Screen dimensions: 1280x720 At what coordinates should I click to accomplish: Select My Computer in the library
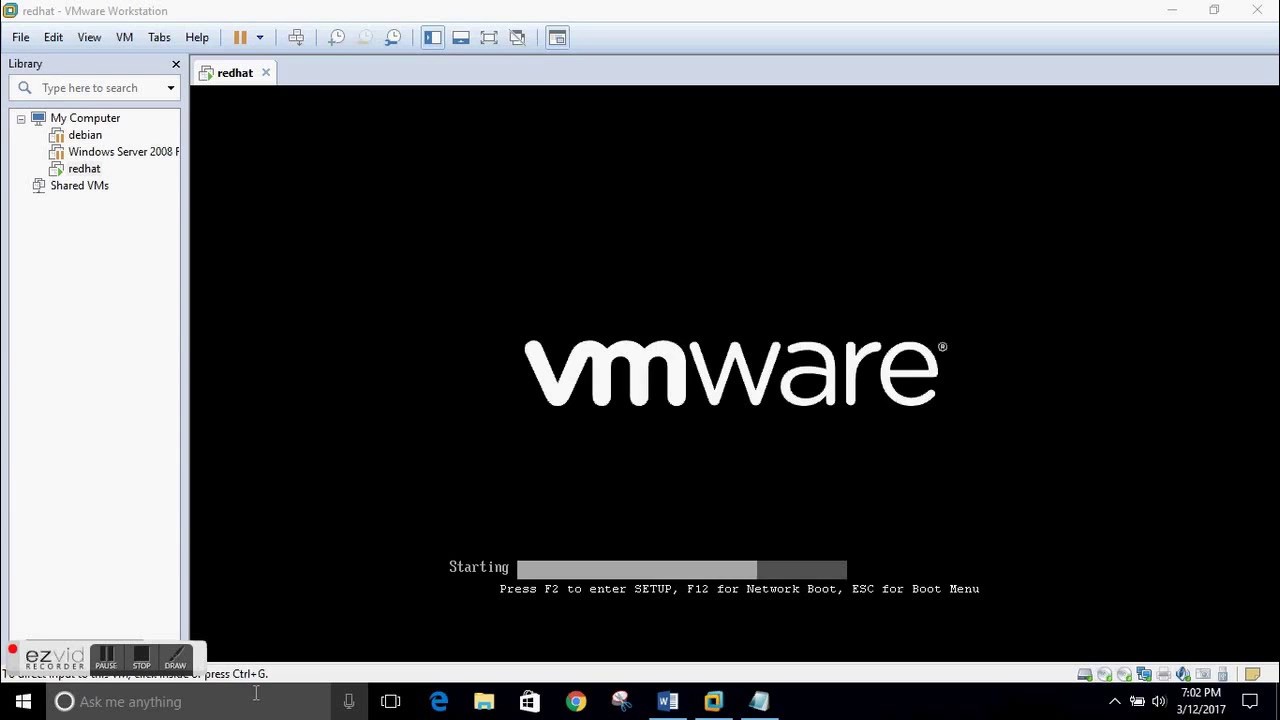pos(85,118)
